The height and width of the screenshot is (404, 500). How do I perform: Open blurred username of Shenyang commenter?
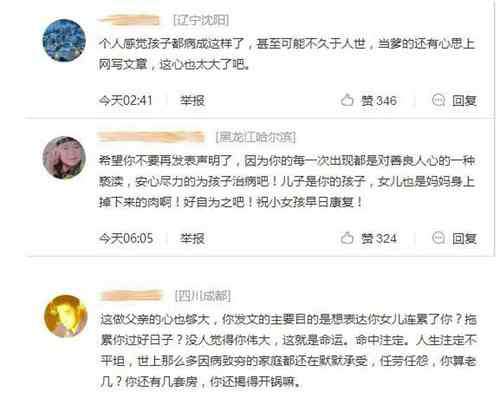(x=129, y=20)
